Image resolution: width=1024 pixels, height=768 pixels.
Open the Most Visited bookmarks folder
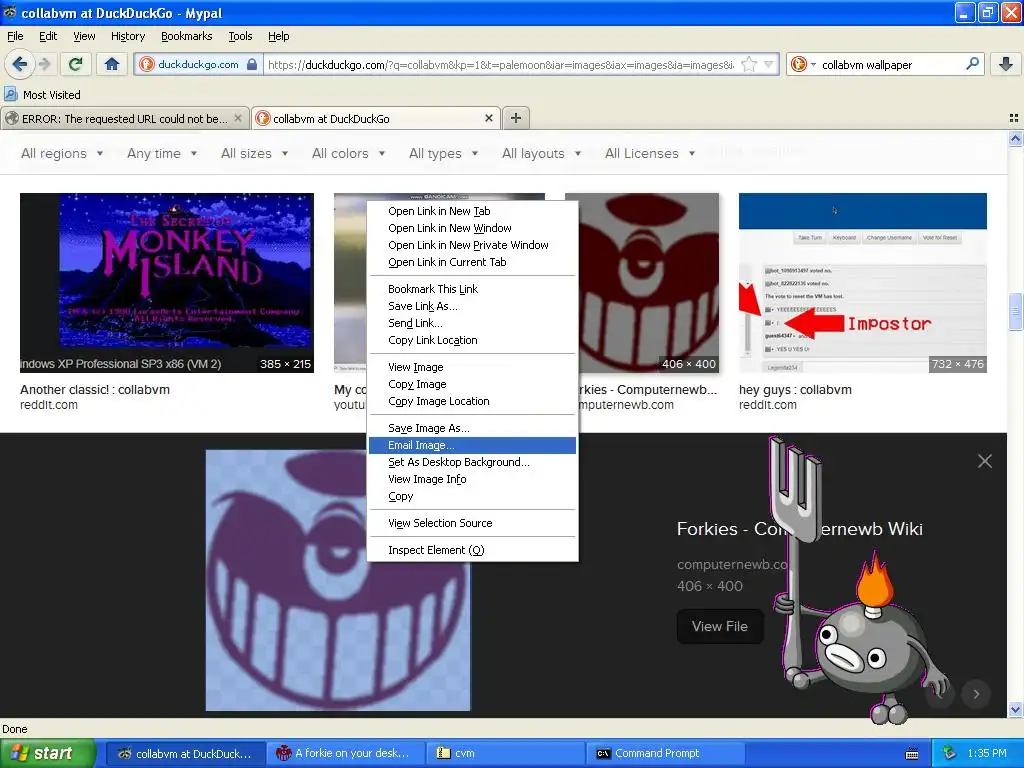point(42,95)
